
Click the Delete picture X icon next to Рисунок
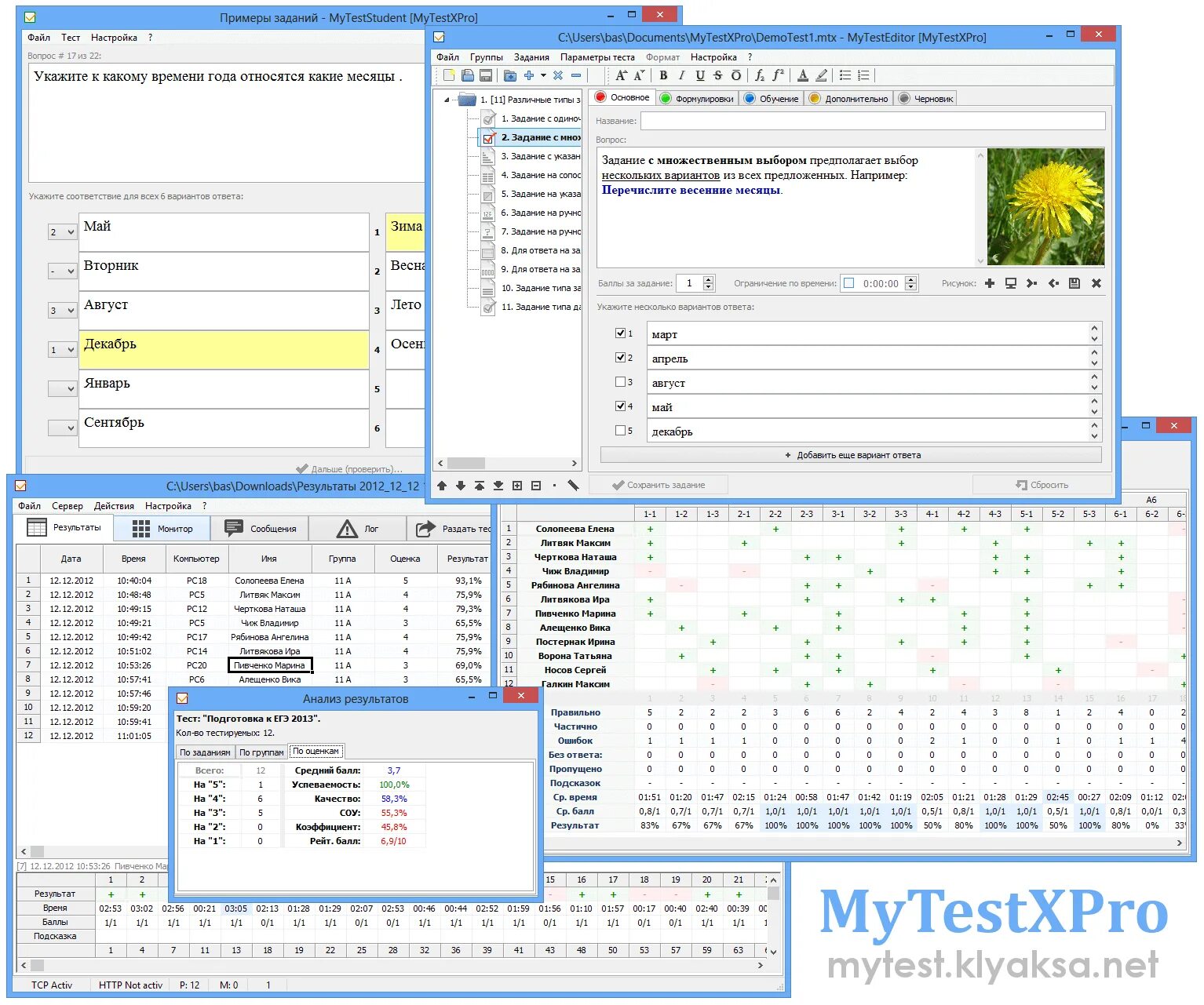pyautogui.click(x=1096, y=283)
